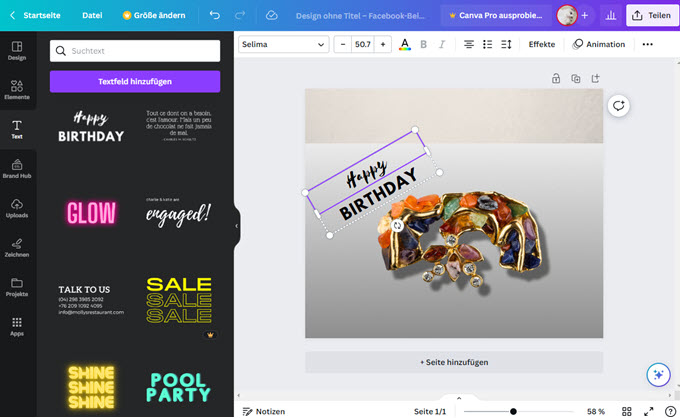The image size is (680, 418).
Task: Select the Happy Birthday text template
Action: tap(91, 126)
